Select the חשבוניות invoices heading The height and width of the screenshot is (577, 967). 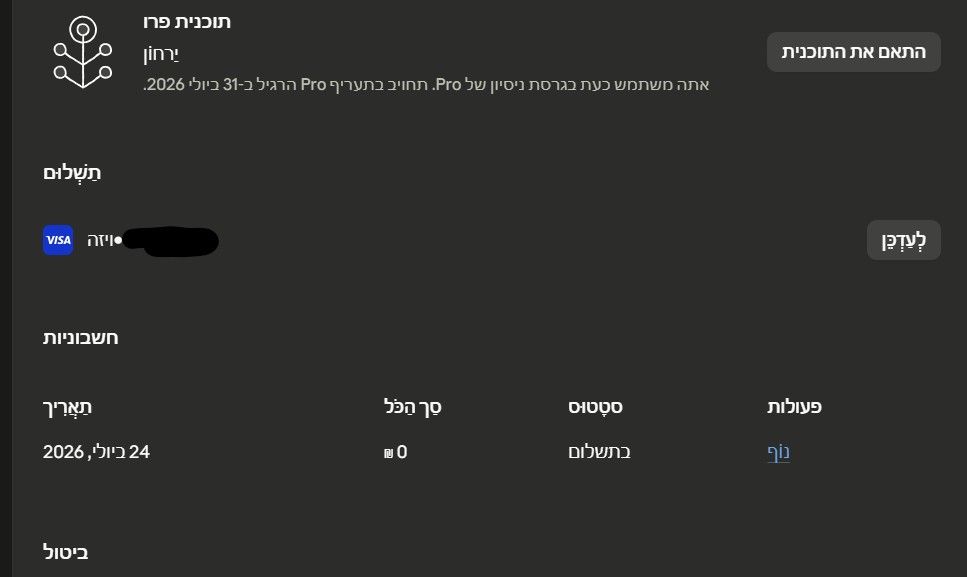pos(80,338)
